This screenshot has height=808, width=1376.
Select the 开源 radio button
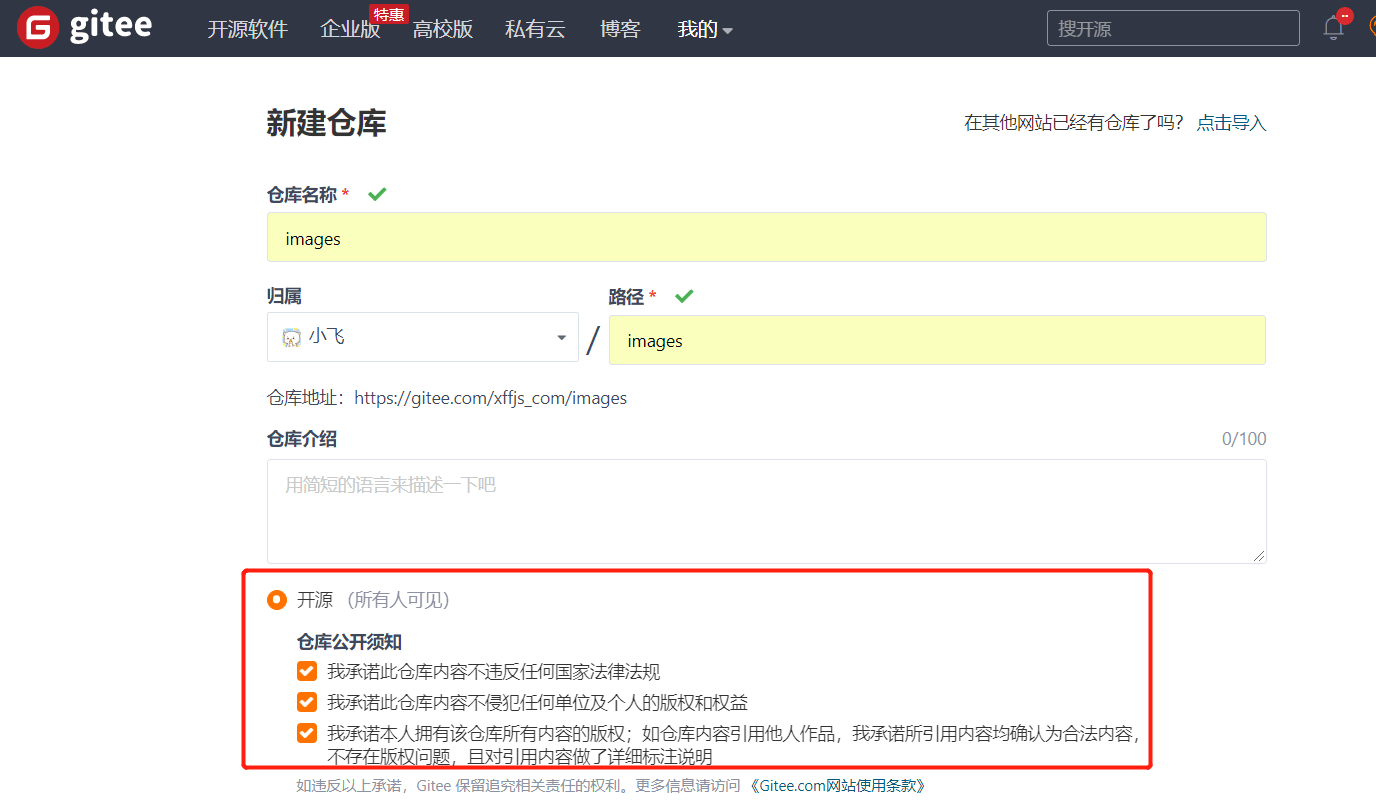(277, 600)
